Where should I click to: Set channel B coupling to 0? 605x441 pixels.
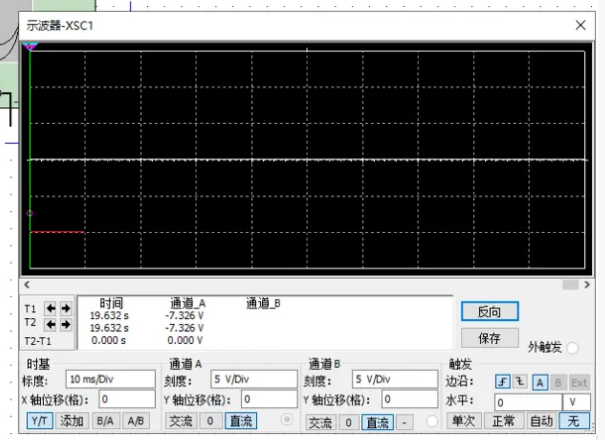(348, 422)
